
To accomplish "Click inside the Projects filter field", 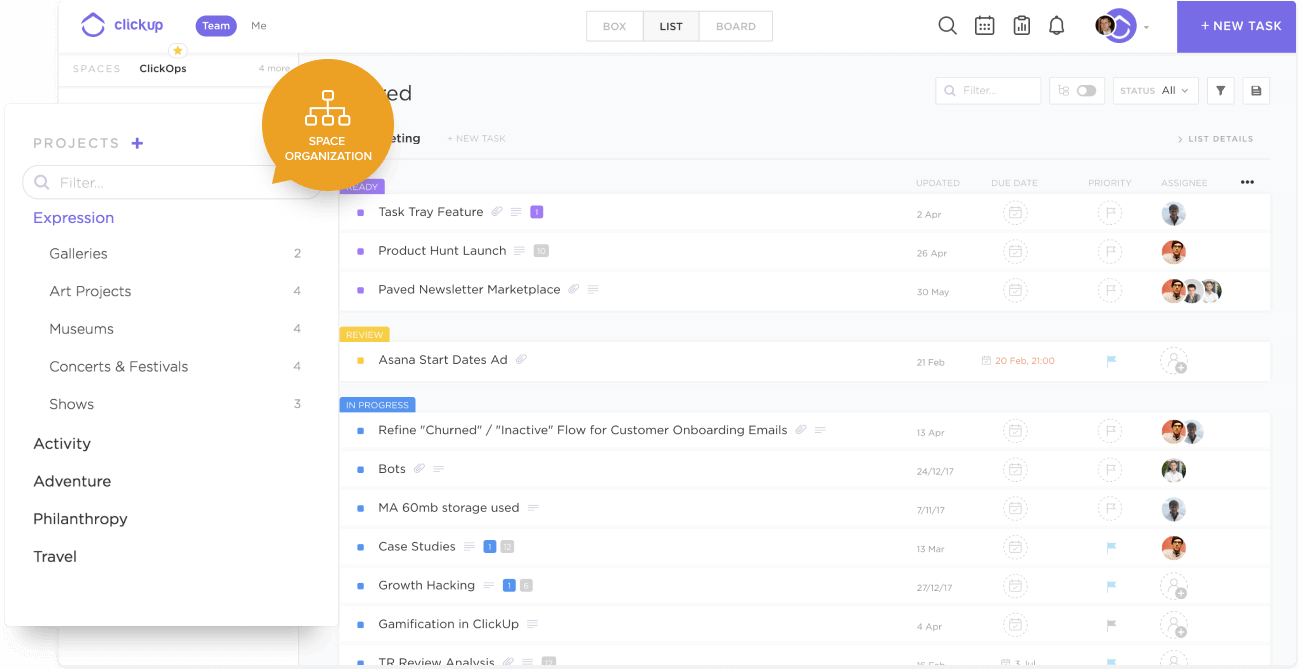I will [x=170, y=182].
